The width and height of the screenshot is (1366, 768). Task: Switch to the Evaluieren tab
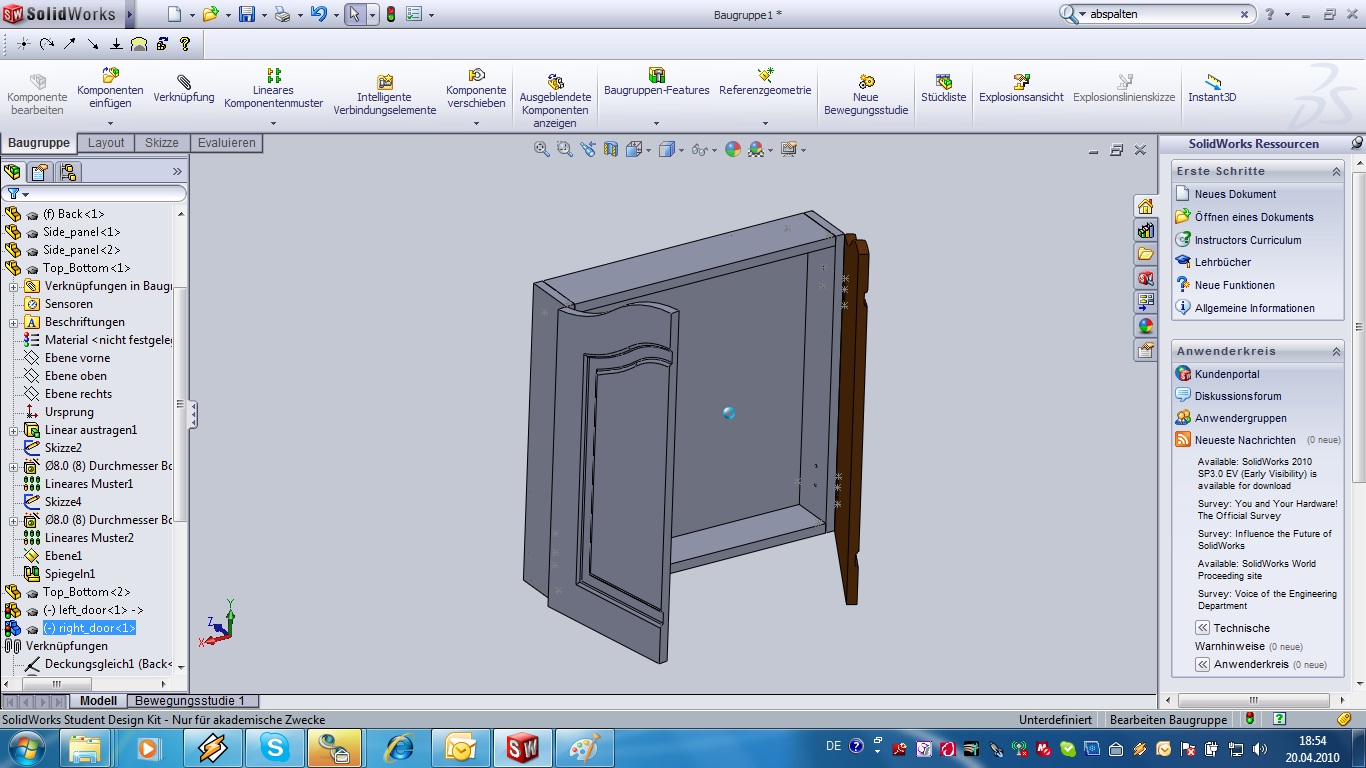[x=226, y=143]
